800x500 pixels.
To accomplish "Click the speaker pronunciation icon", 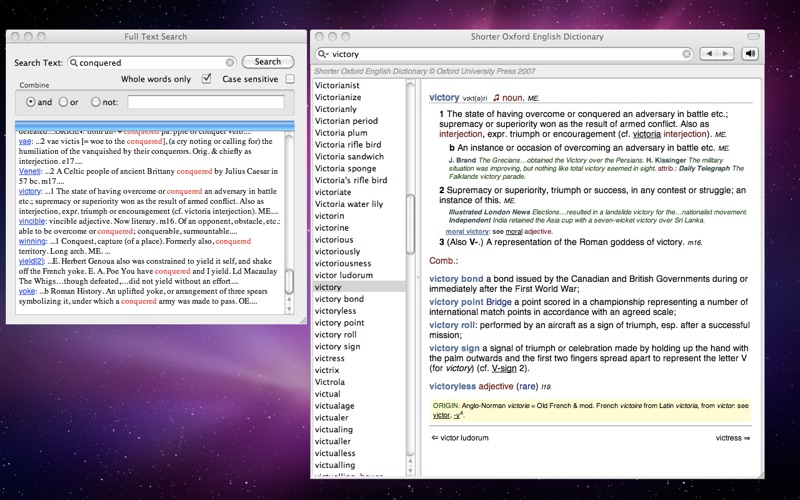I will pos(750,54).
